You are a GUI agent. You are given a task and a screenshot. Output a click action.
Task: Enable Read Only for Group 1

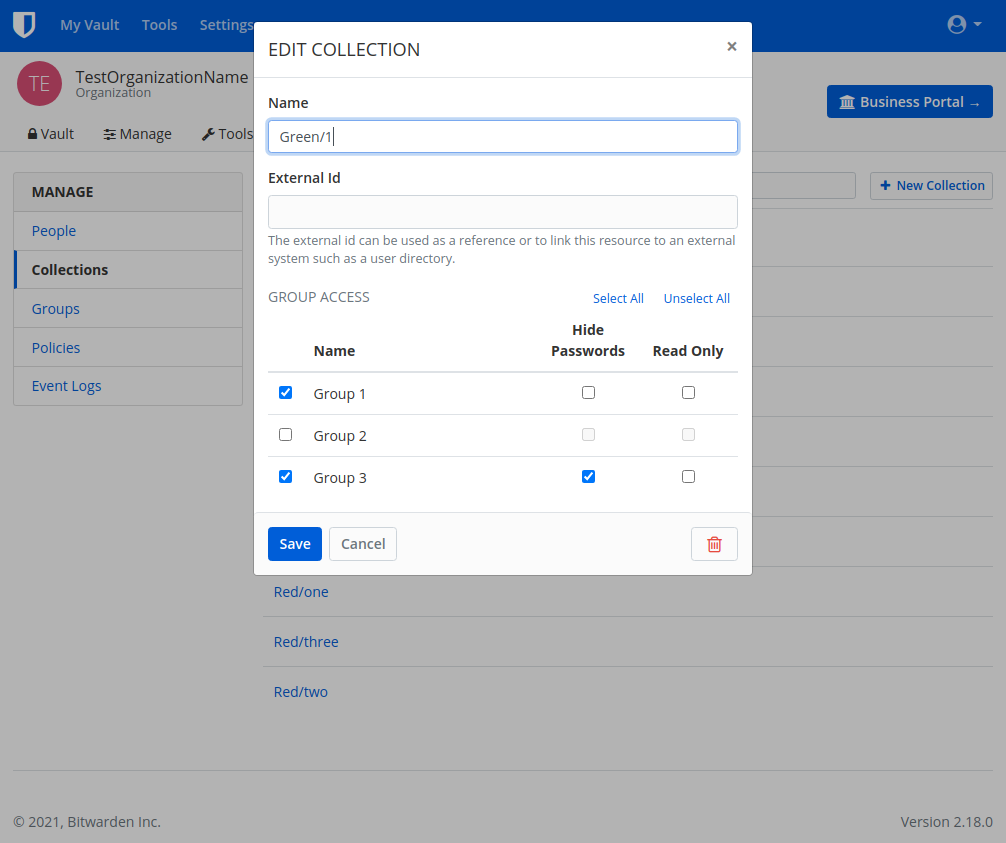pyautogui.click(x=688, y=392)
